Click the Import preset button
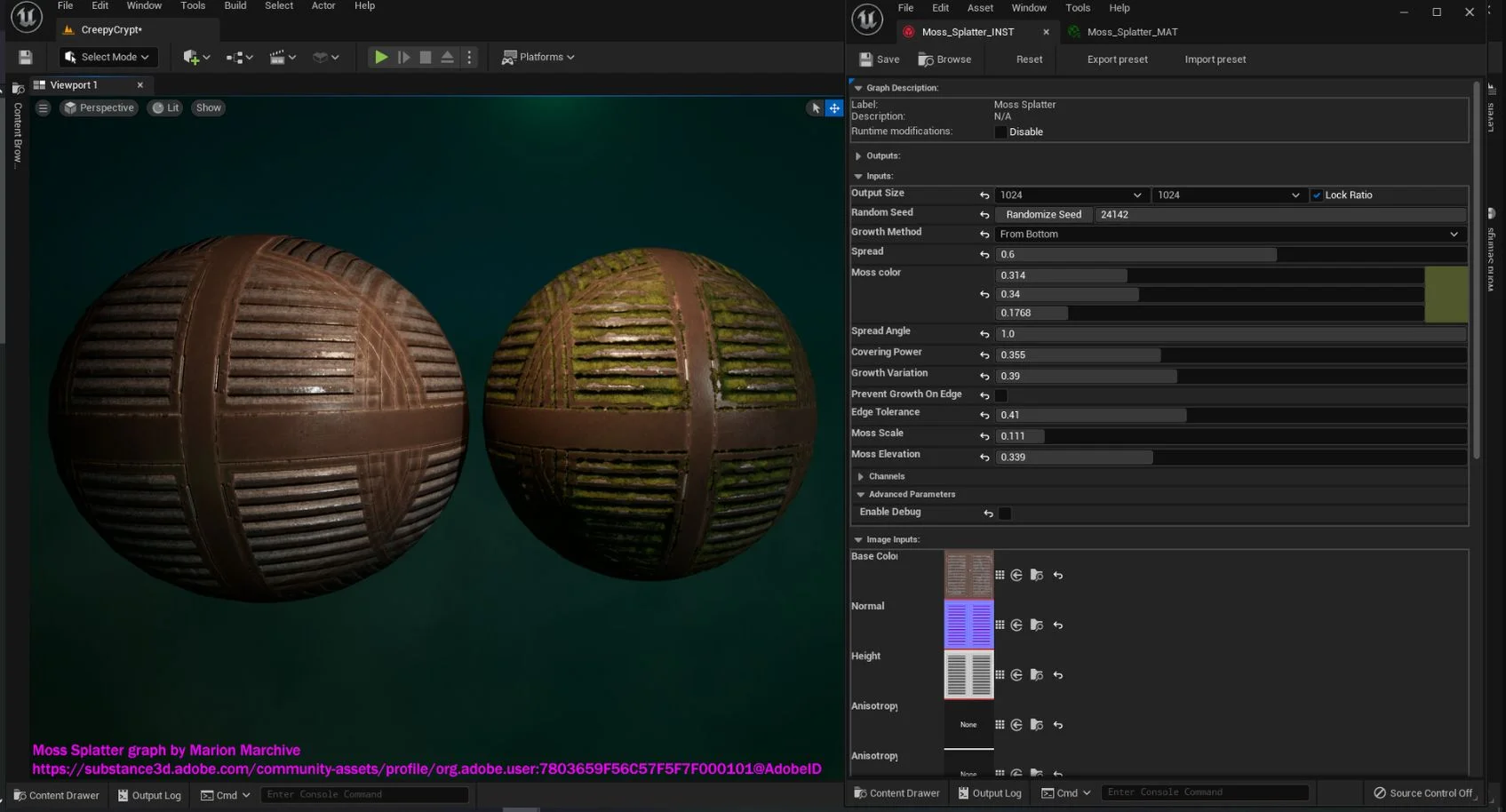This screenshot has width=1506, height=812. [x=1215, y=60]
